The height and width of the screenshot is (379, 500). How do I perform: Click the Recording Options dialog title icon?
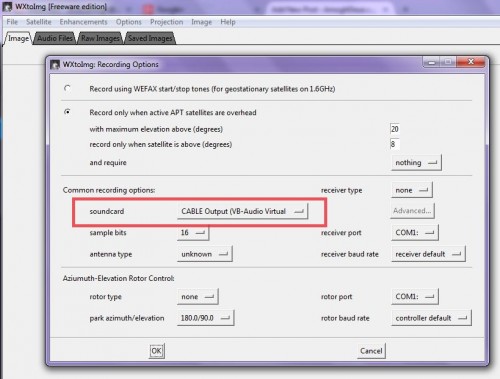(x=55, y=64)
